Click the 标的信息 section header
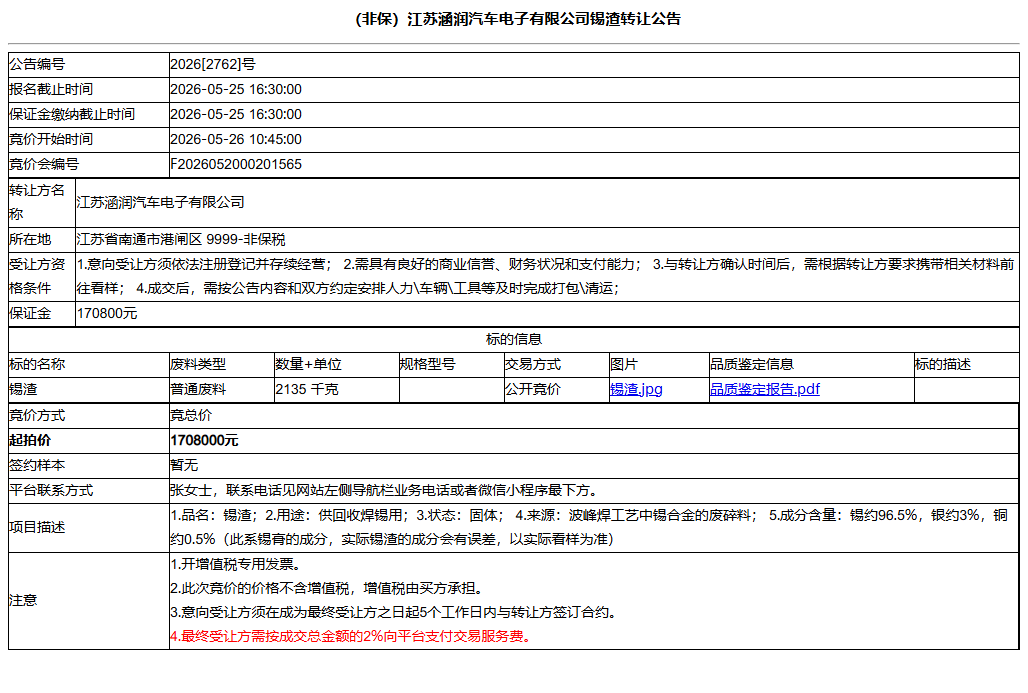 [514, 339]
